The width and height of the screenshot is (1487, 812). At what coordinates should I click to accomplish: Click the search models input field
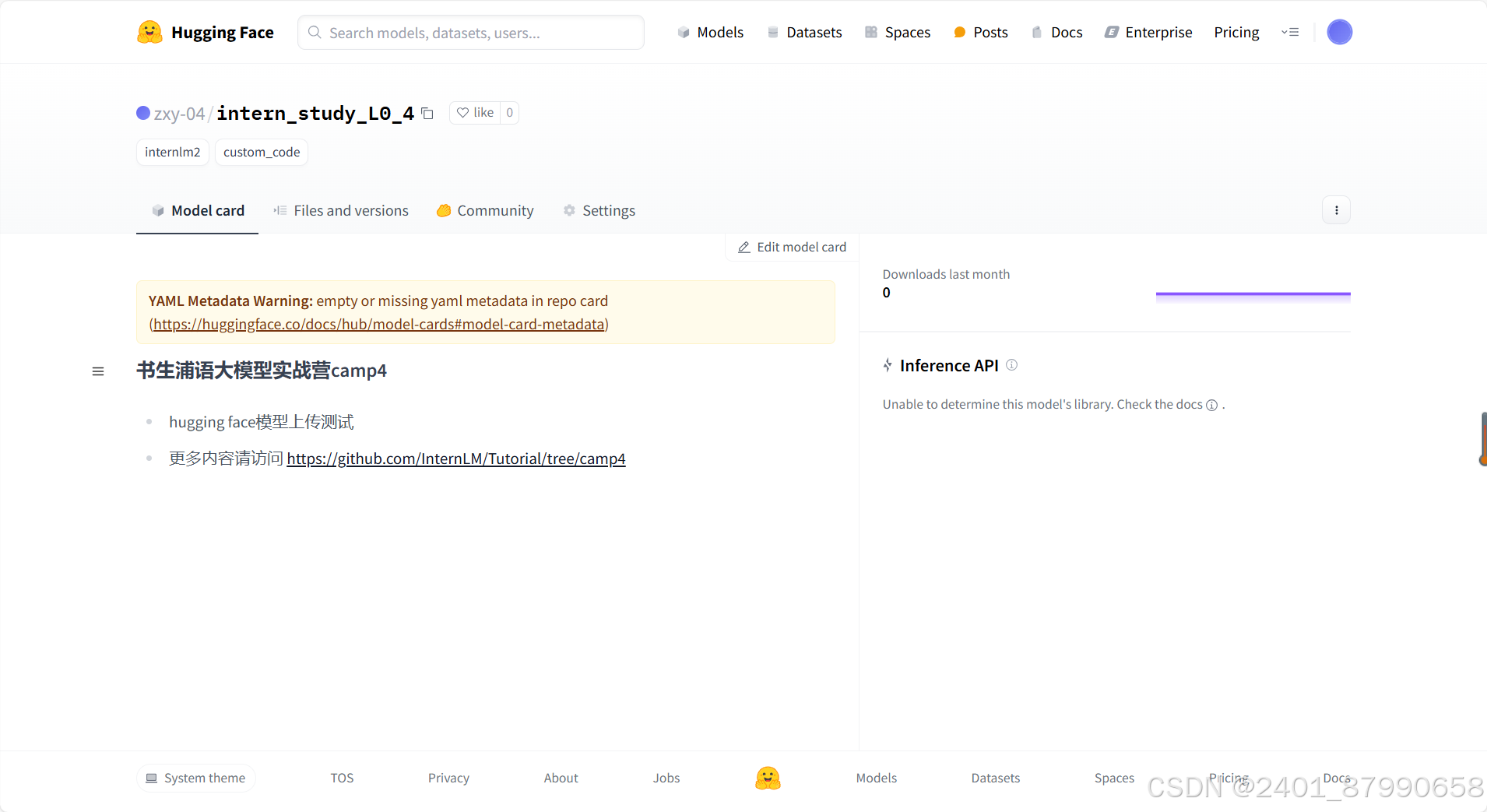(471, 32)
